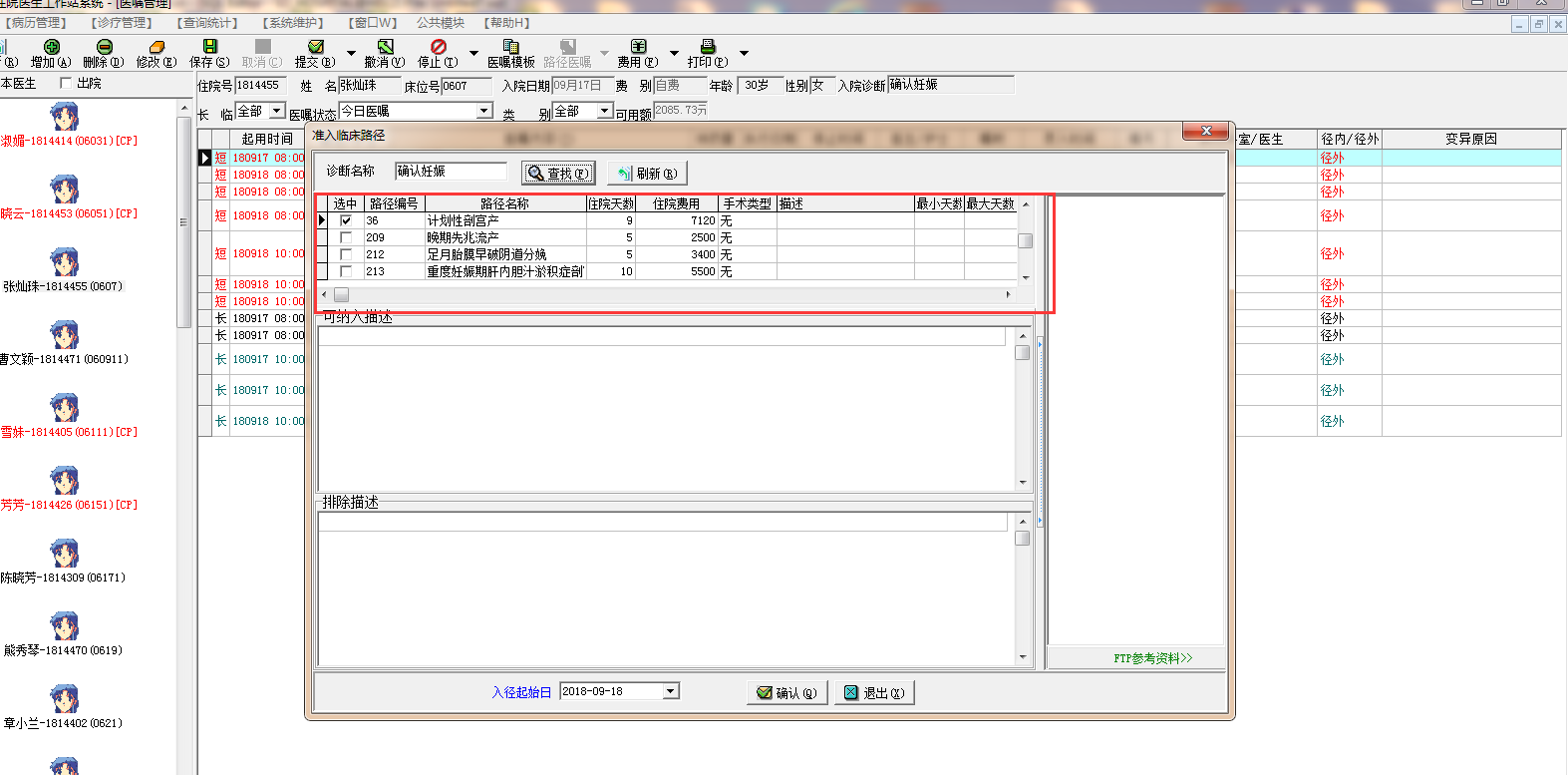Click the 撤消(V) revoke icon

[x=385, y=46]
